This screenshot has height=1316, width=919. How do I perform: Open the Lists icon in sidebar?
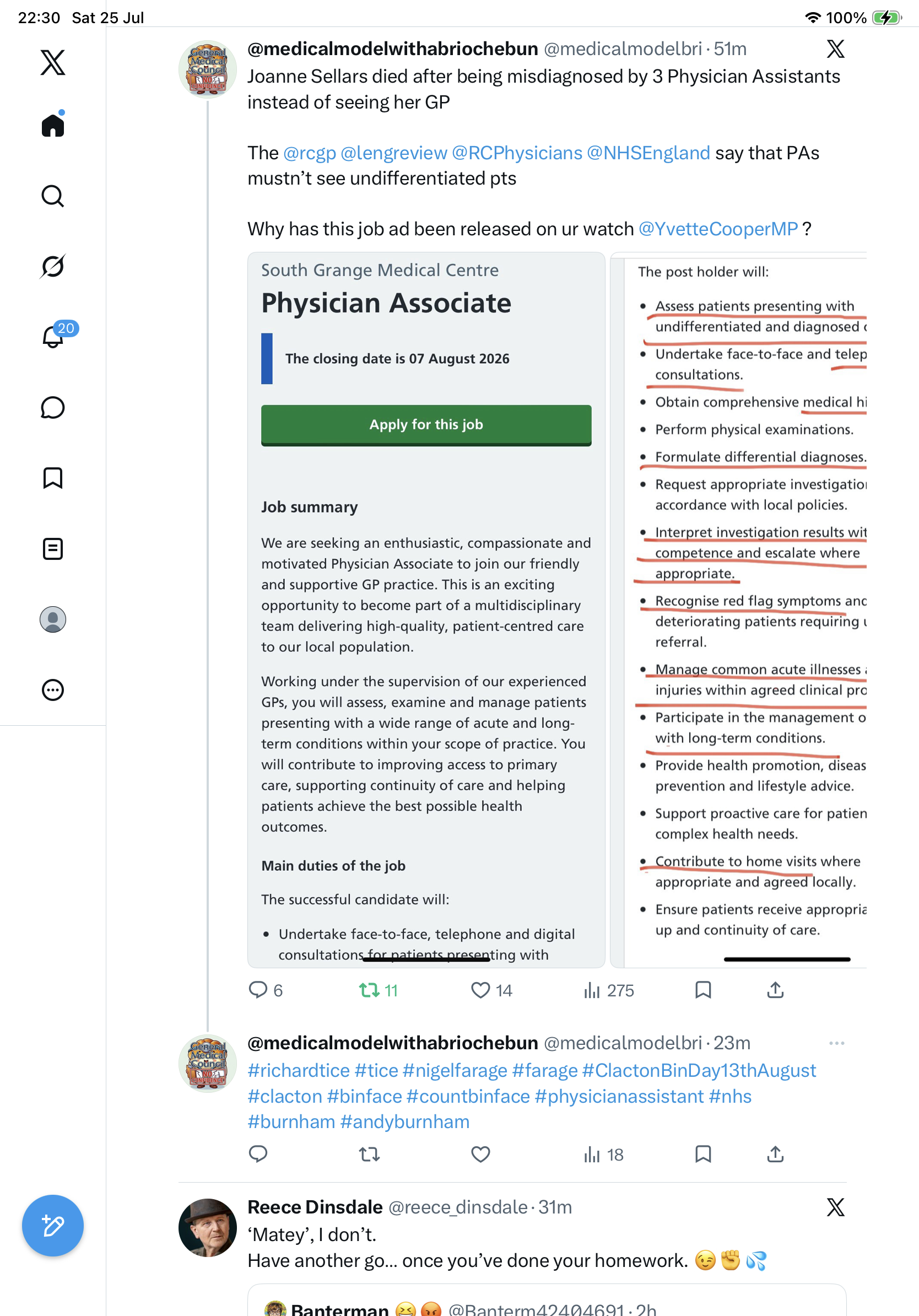click(53, 549)
